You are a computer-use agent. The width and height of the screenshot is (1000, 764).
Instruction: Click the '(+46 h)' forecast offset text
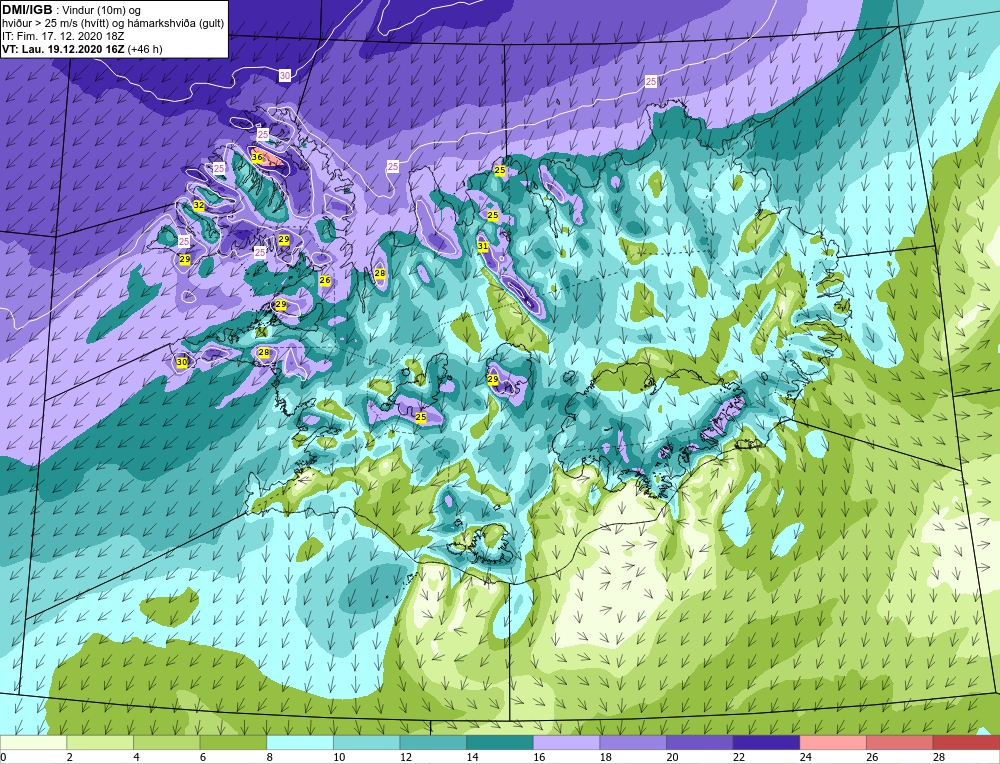(145, 49)
